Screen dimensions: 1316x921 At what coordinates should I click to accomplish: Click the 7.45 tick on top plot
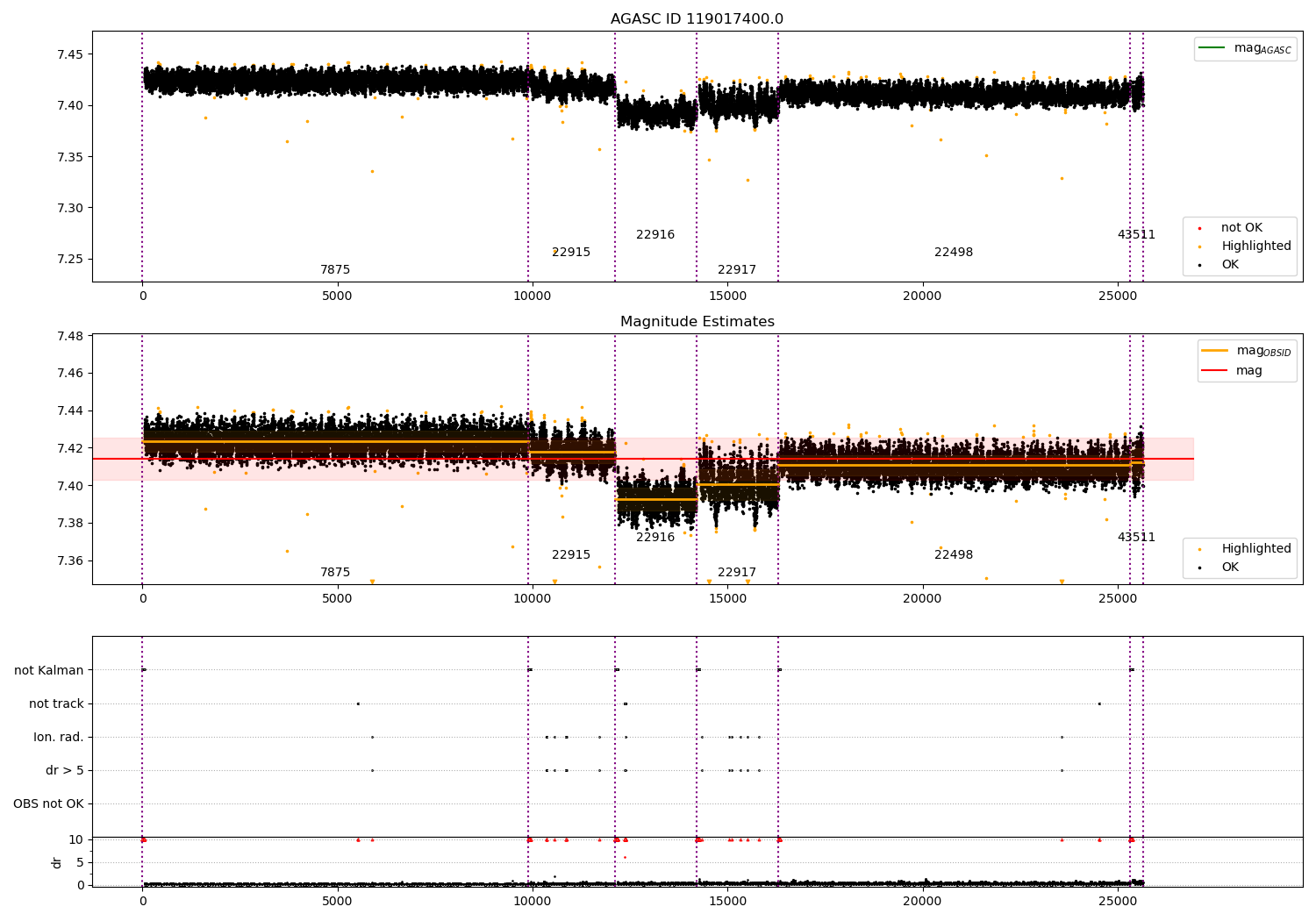click(x=71, y=55)
